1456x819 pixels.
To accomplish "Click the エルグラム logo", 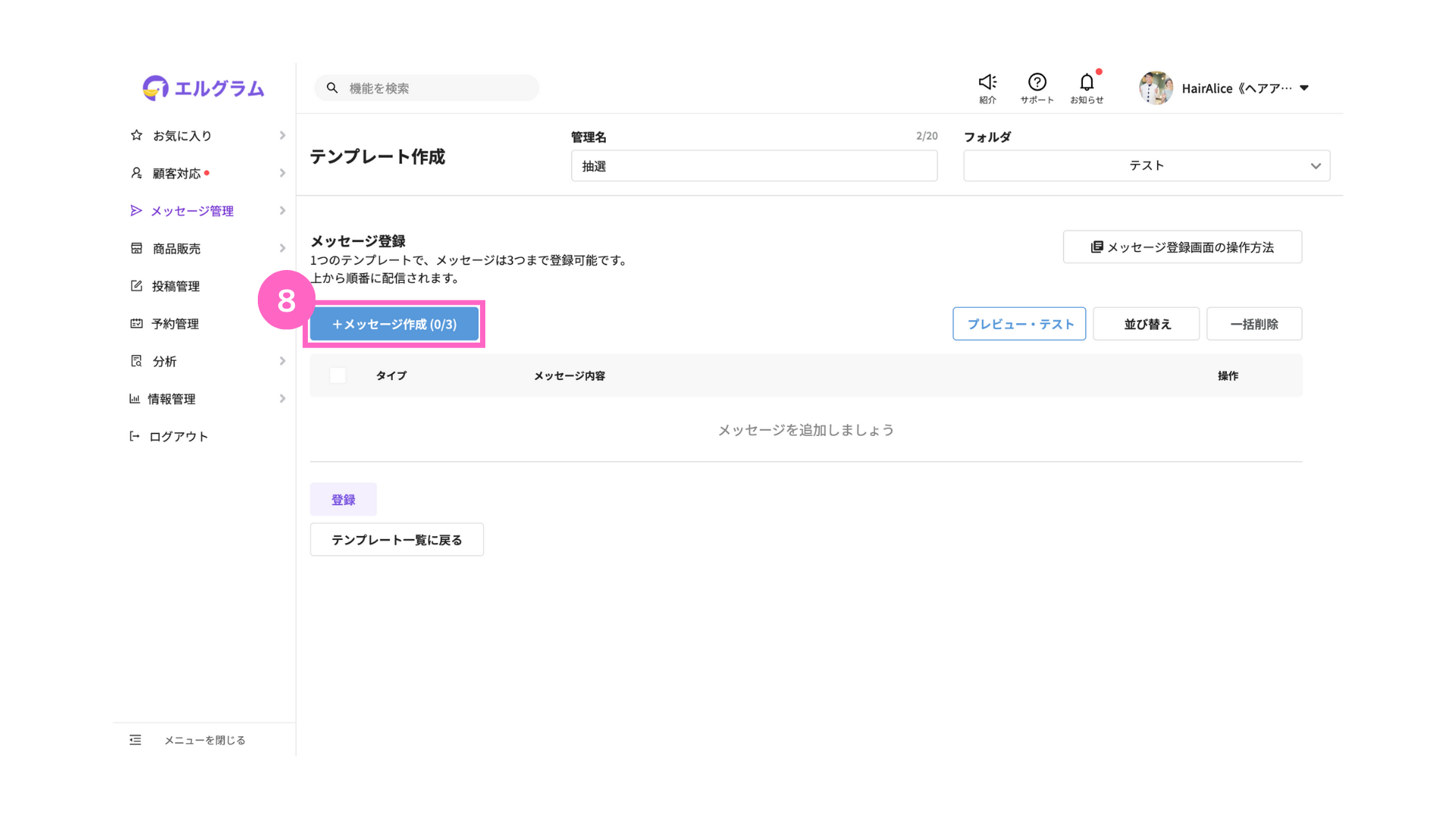I will pos(203,88).
